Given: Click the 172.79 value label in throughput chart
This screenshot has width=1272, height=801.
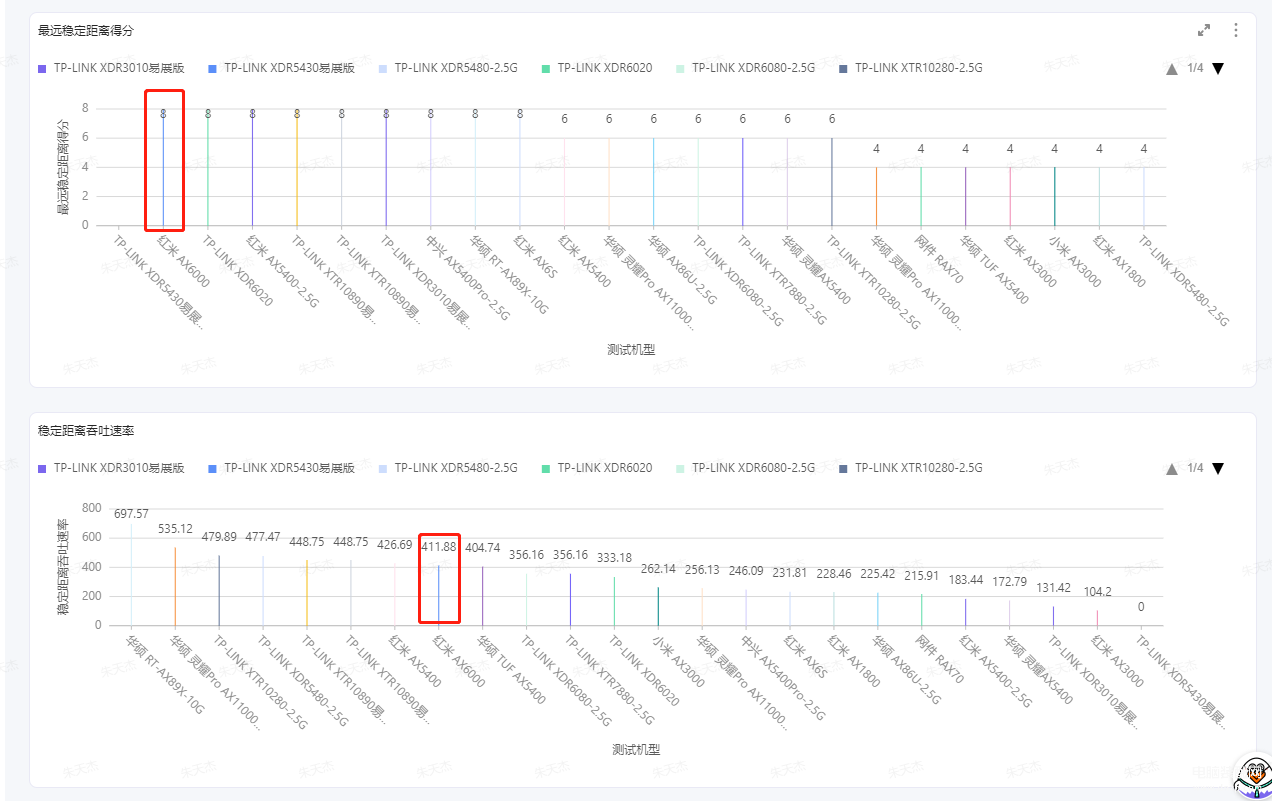Looking at the screenshot, I should click(x=1010, y=582).
